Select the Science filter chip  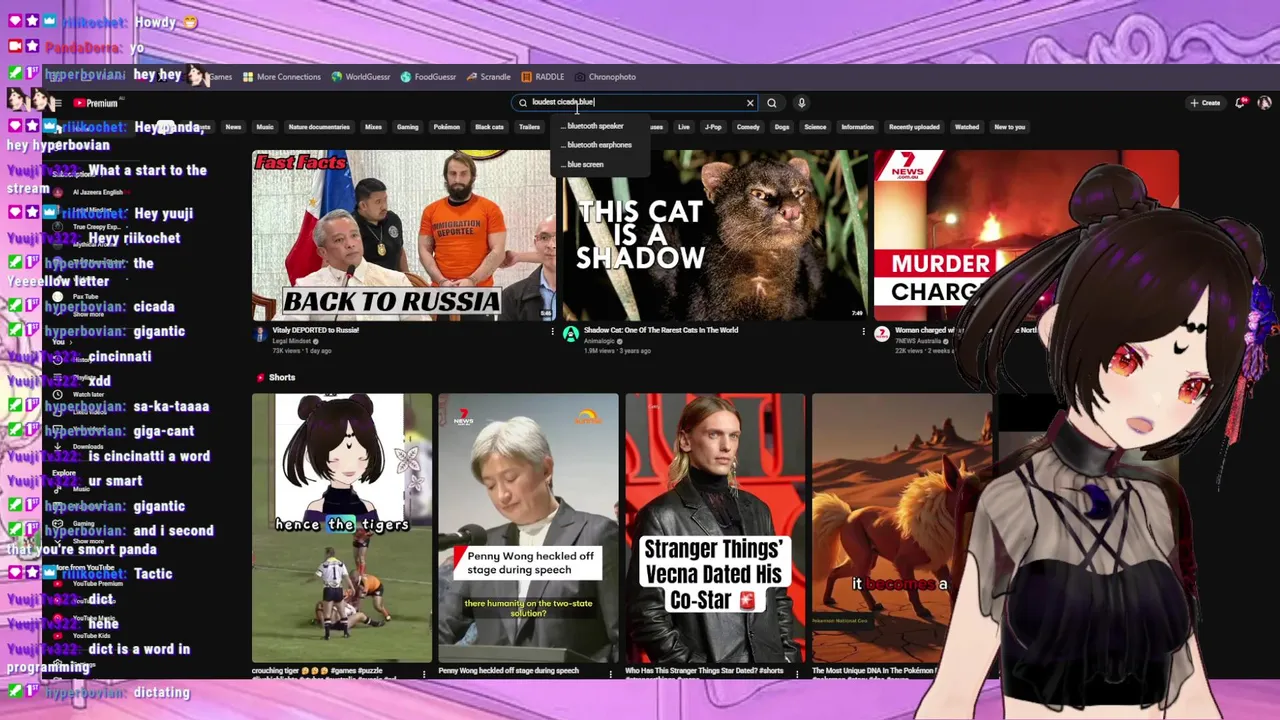click(815, 127)
